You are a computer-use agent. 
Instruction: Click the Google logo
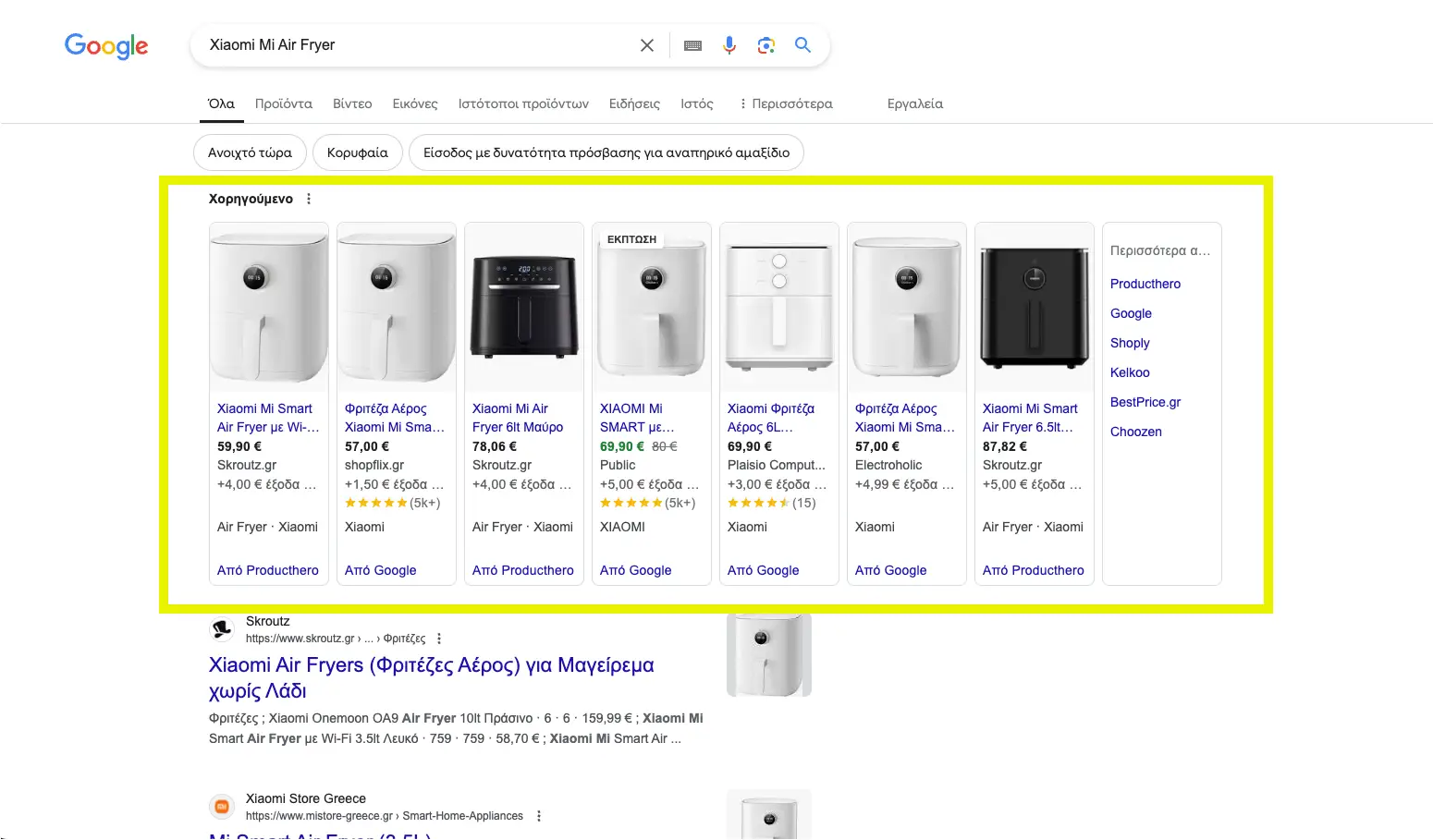tap(106, 46)
